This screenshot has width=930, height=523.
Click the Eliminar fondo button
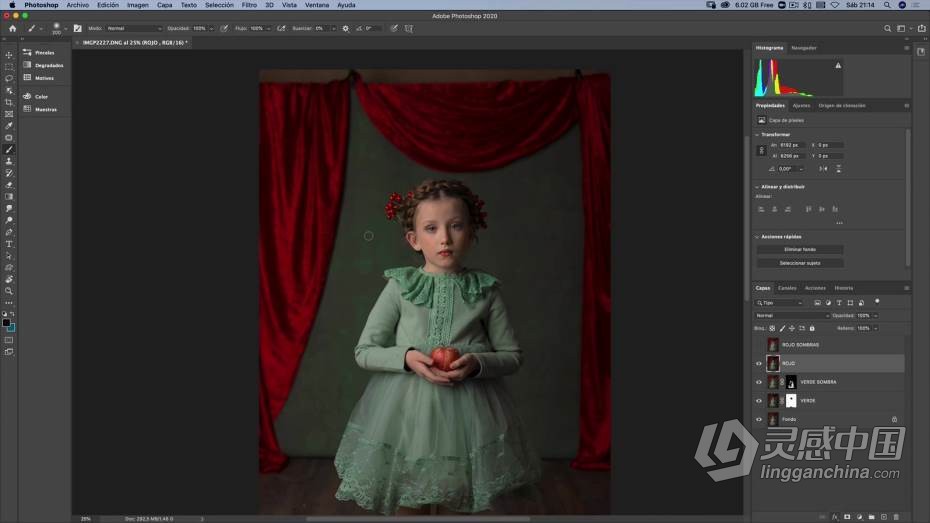(800, 250)
